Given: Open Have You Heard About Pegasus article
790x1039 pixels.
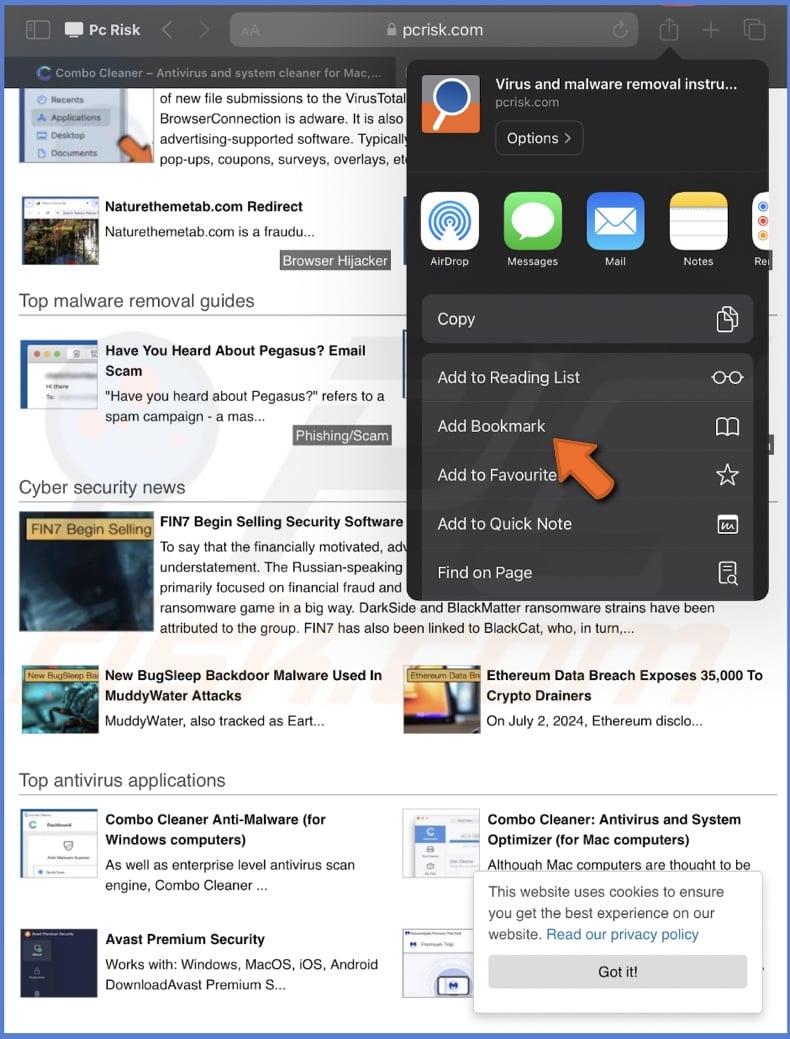Looking at the screenshot, I should tap(235, 360).
